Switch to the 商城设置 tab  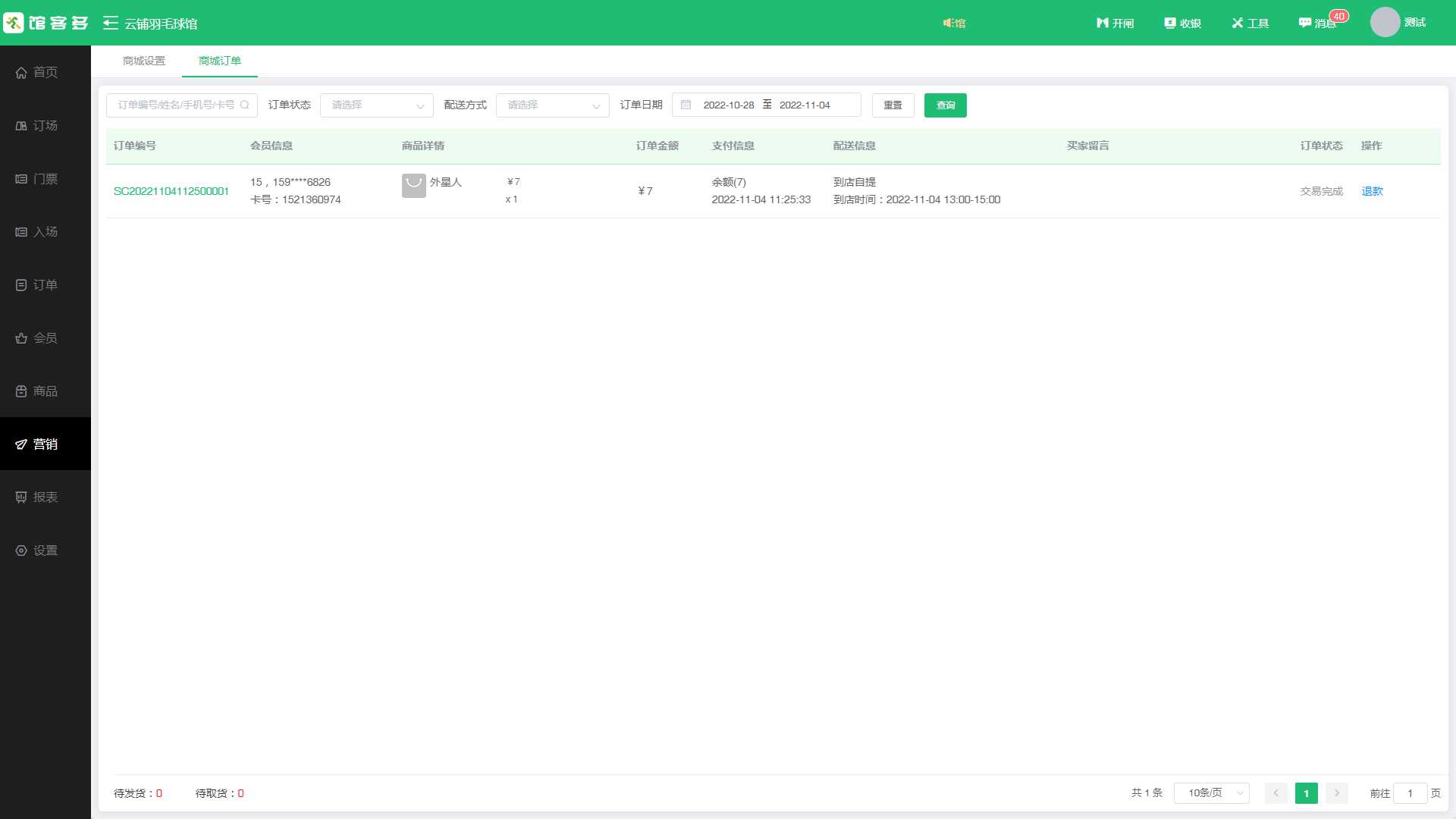144,61
